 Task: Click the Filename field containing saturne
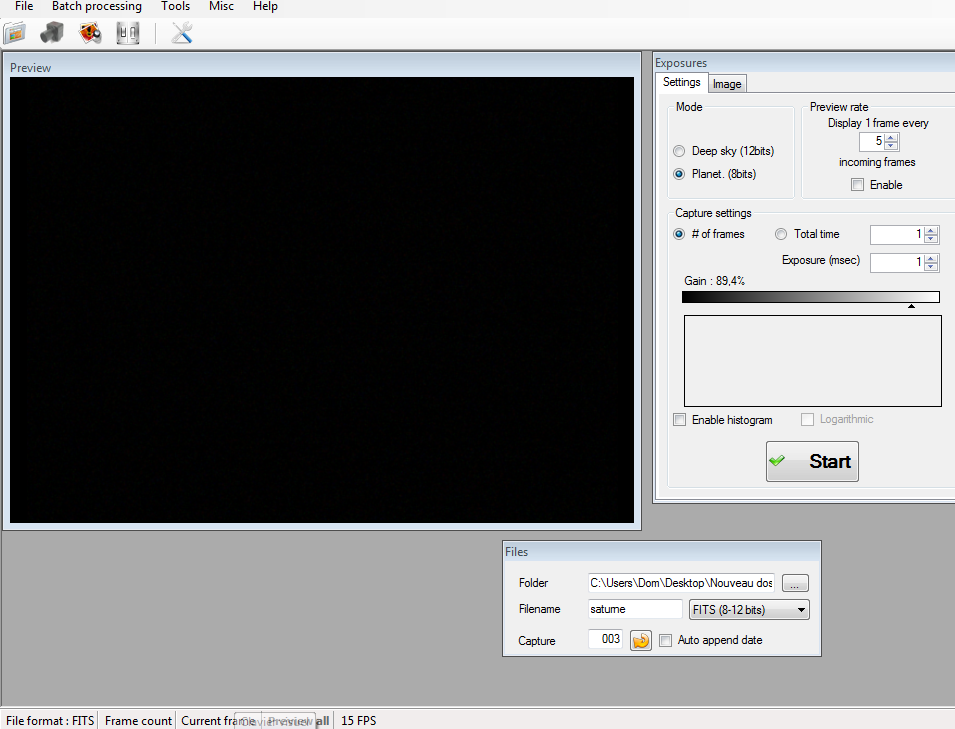pyautogui.click(x=635, y=609)
